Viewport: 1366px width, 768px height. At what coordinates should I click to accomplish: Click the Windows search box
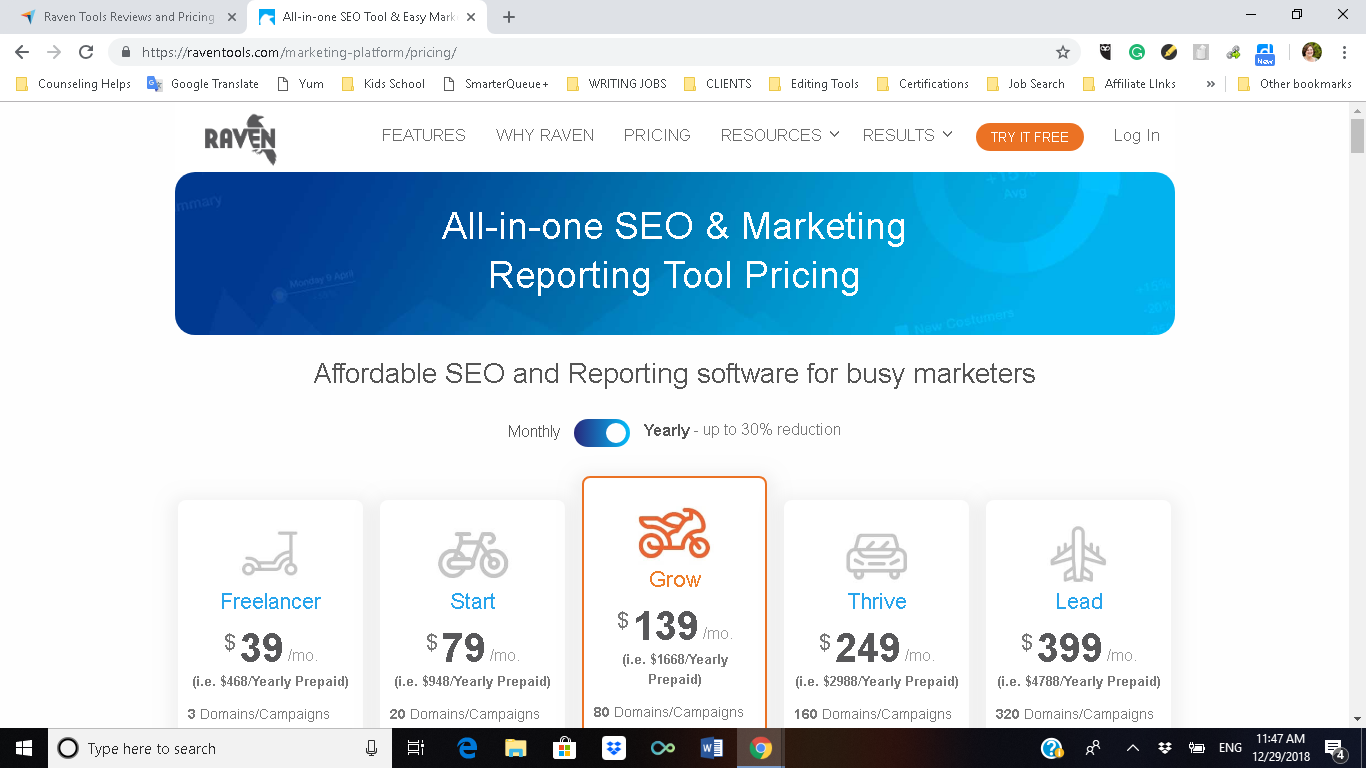tap(220, 748)
